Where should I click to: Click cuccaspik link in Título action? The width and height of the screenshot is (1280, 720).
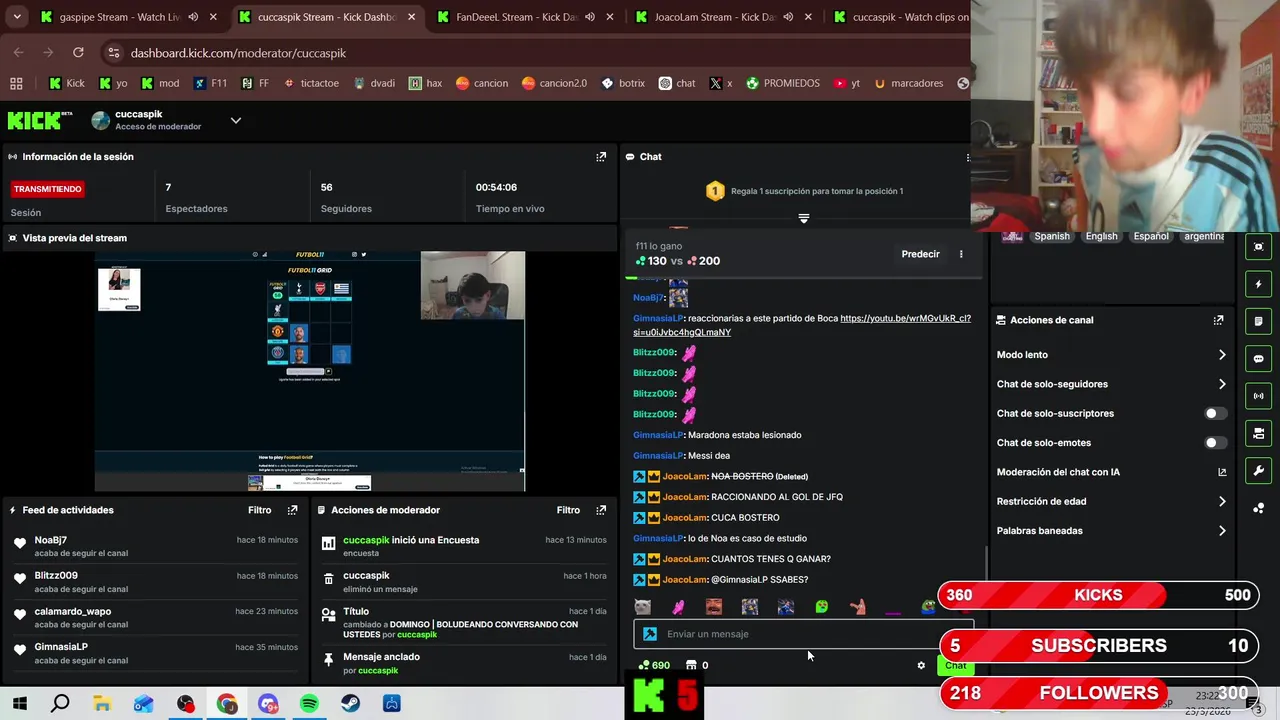point(417,635)
